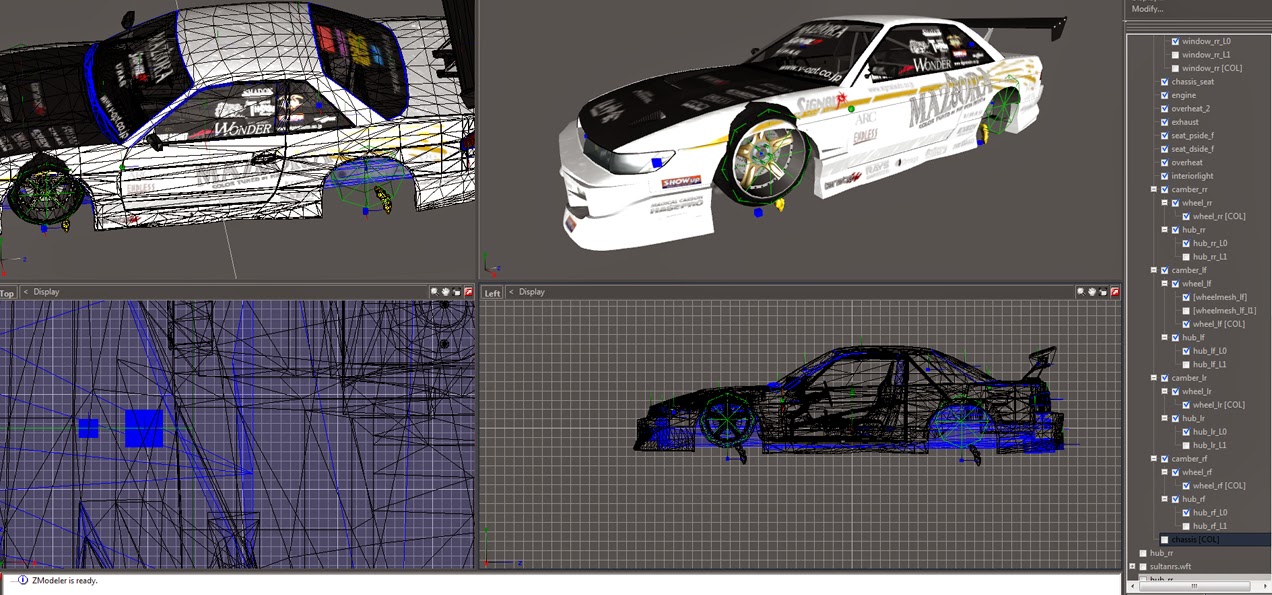Select the wheel_lf [COL] tree row
The image size is (1272, 595).
1218,324
